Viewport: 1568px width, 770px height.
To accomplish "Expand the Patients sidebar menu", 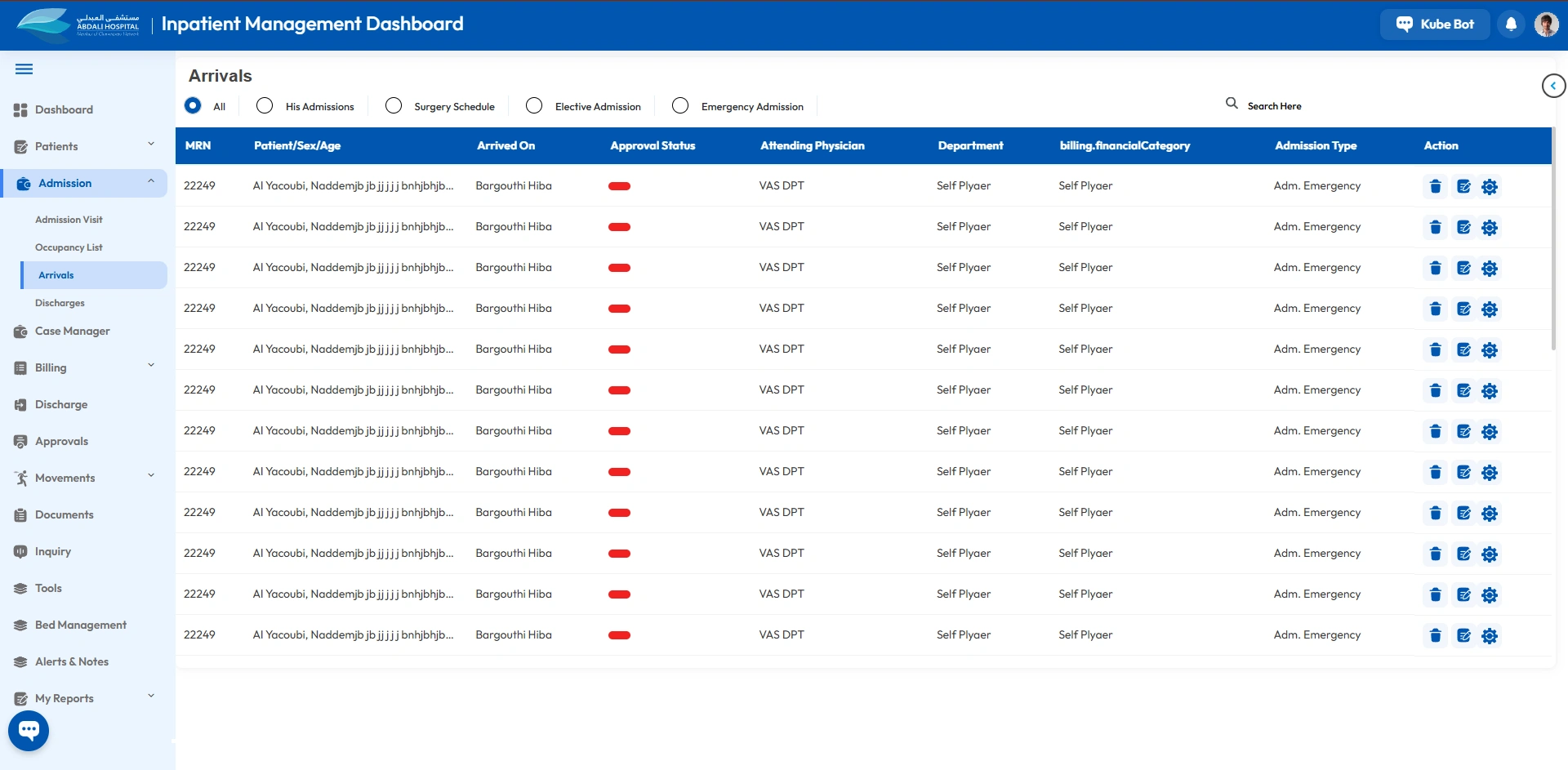I will click(151, 145).
